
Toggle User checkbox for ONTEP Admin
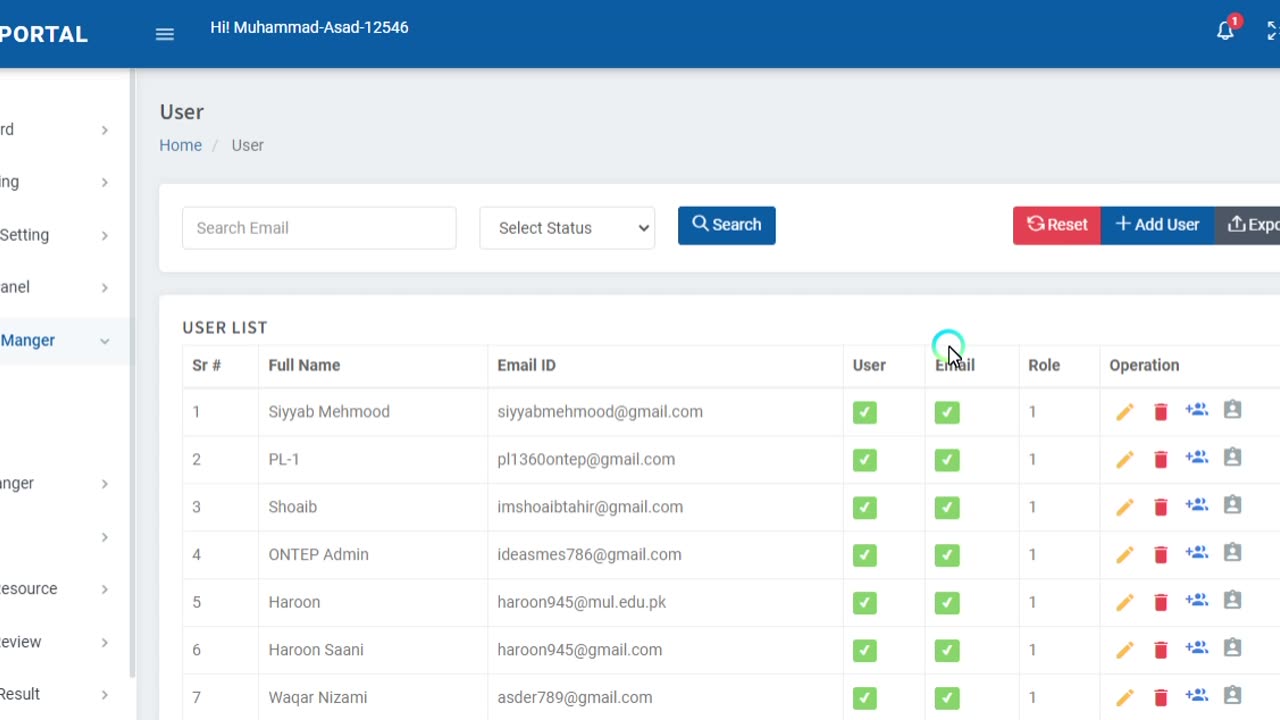pos(865,555)
